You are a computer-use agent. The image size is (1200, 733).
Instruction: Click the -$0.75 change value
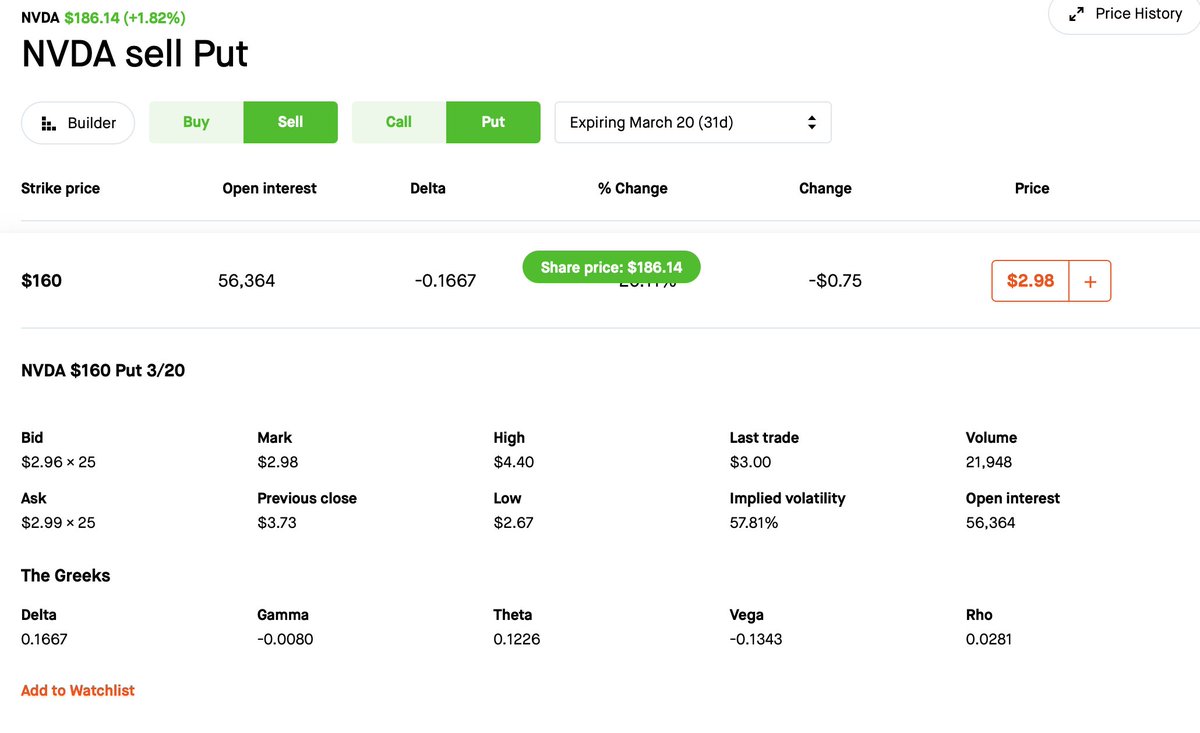834,281
